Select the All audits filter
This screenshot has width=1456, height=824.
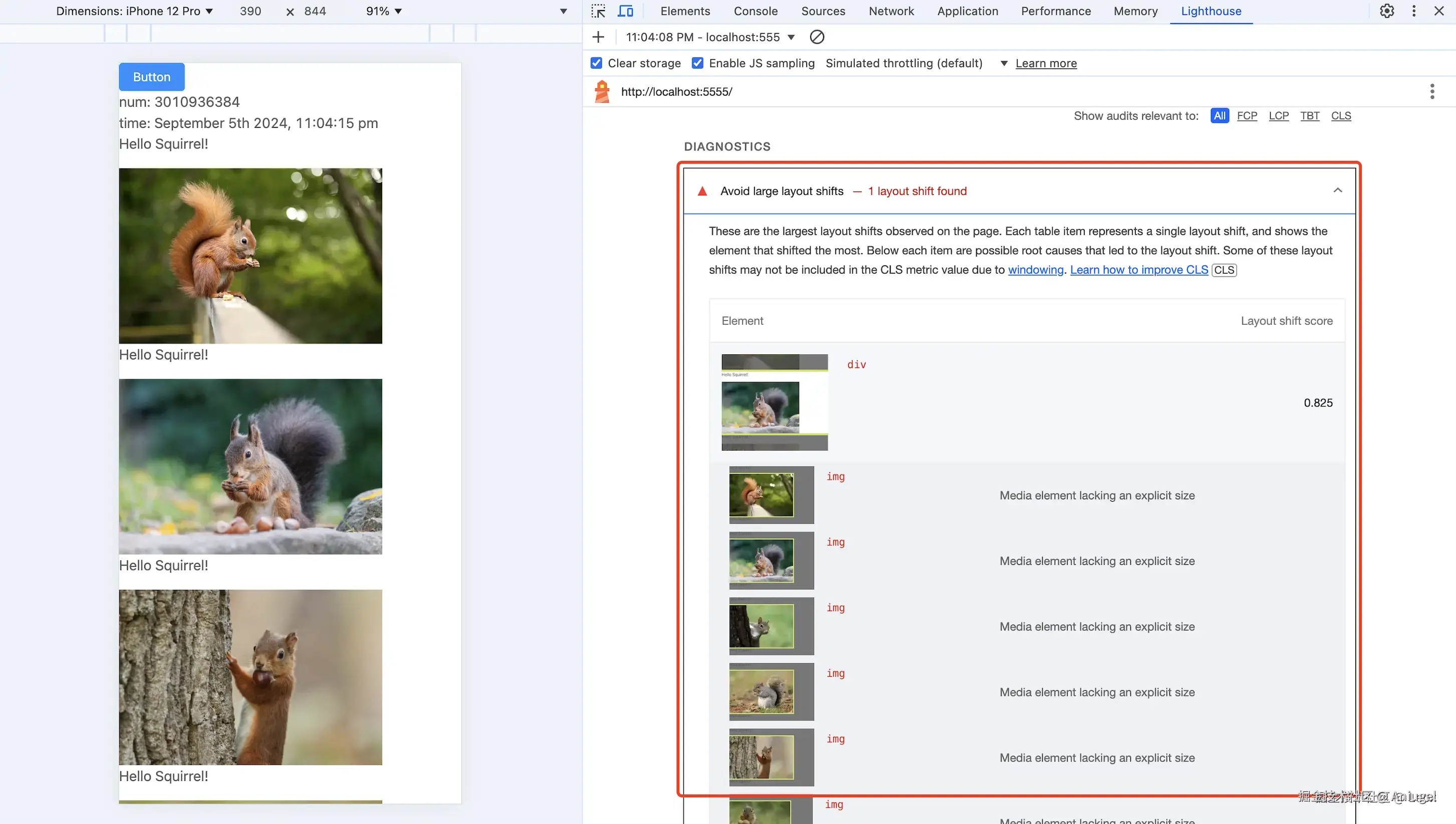point(1219,116)
